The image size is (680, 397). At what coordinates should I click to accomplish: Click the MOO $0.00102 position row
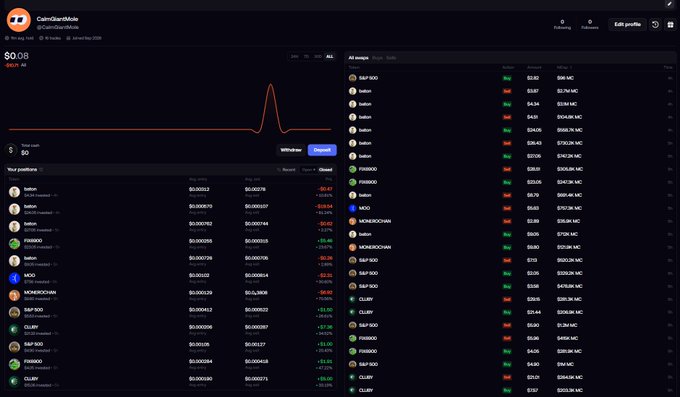tap(171, 278)
